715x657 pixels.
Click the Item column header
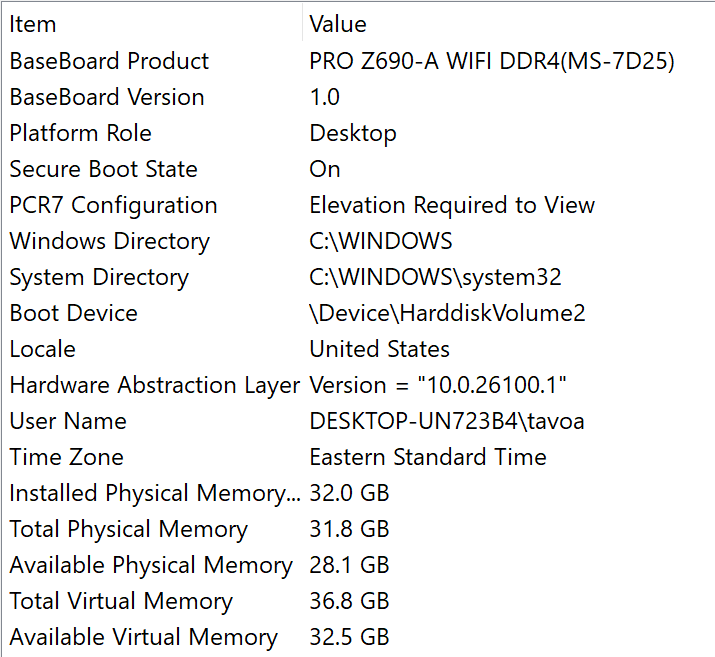coord(33,25)
